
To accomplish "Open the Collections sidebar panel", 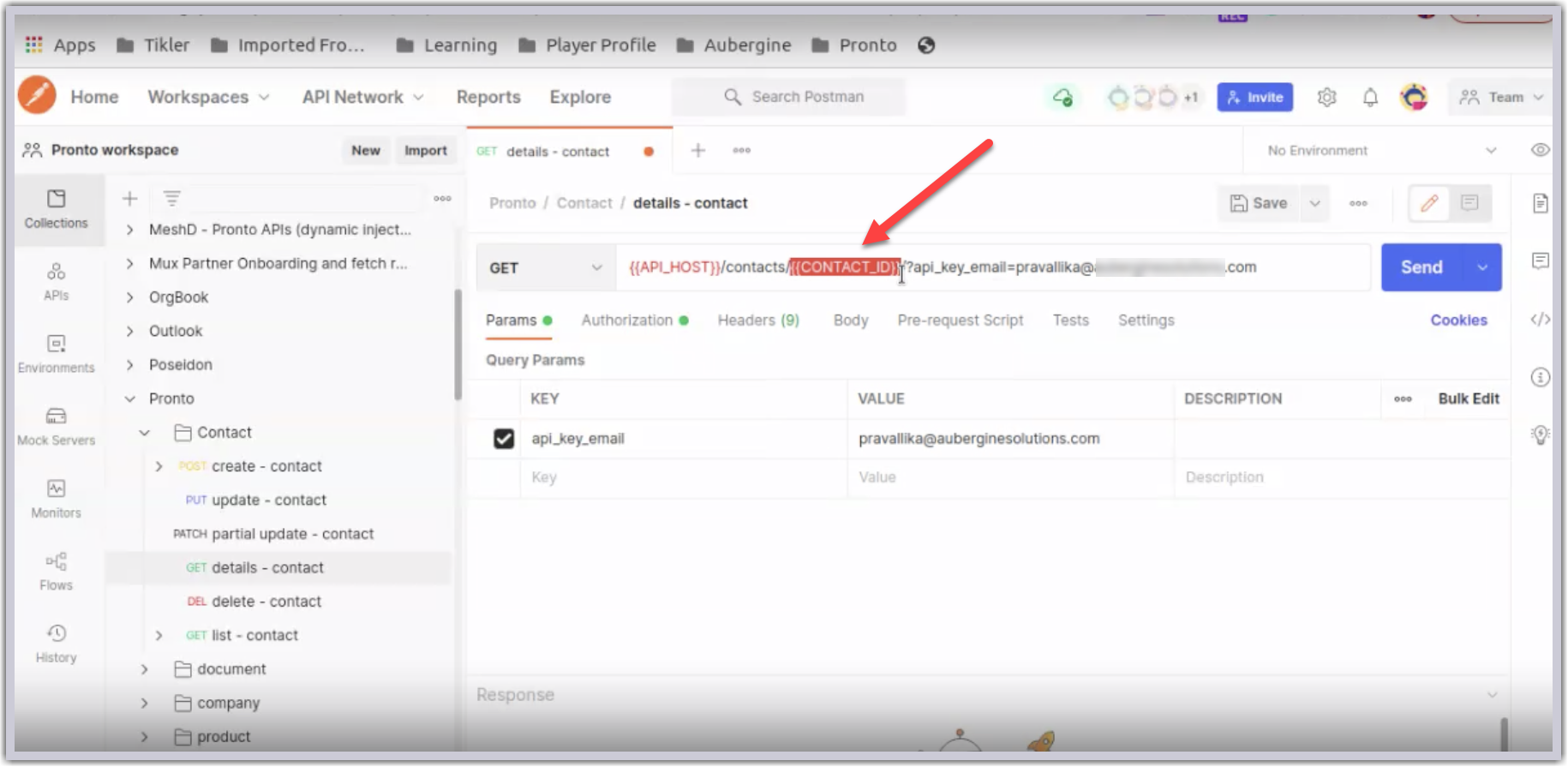I will pyautogui.click(x=56, y=209).
